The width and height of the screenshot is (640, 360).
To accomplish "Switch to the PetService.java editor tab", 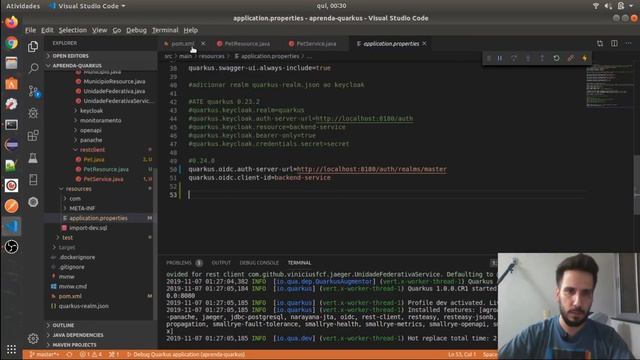I will pos(316,44).
